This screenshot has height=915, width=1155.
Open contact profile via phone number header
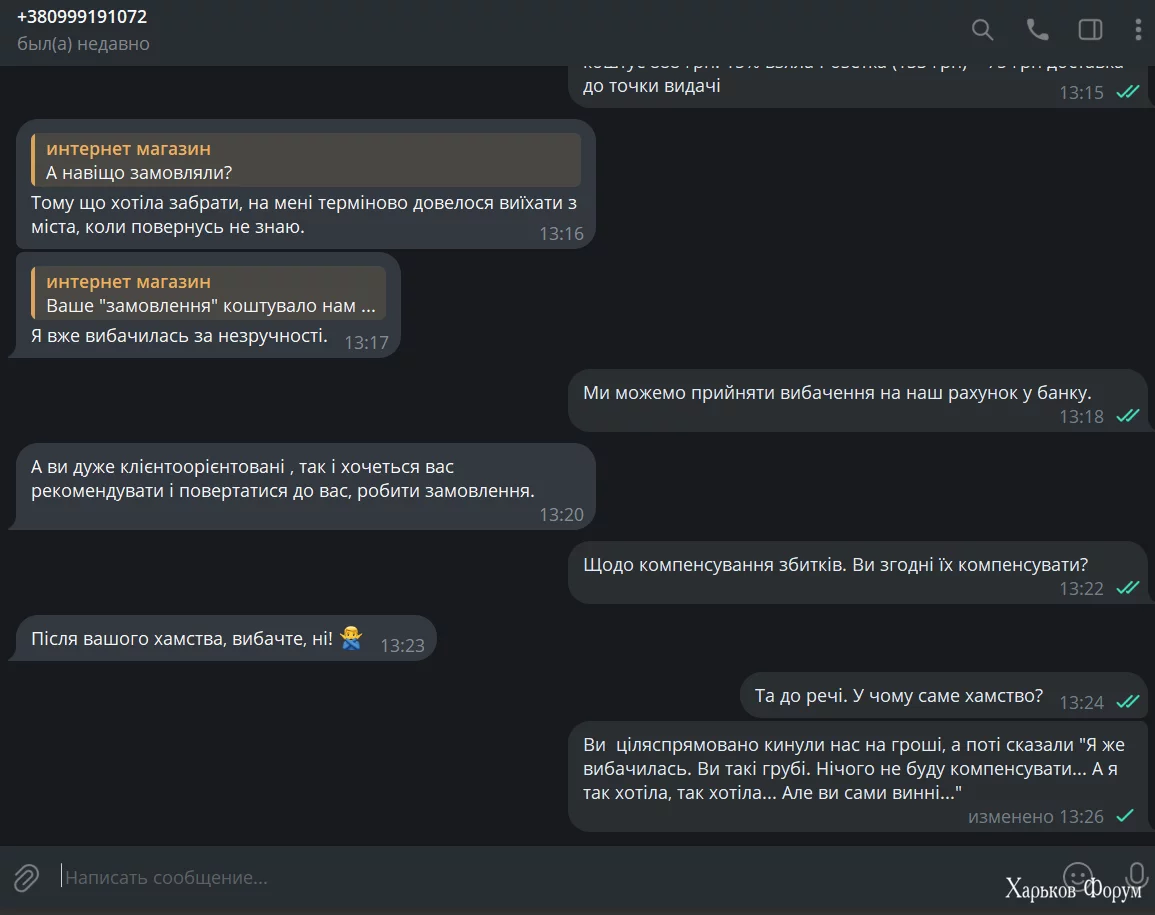[82, 17]
